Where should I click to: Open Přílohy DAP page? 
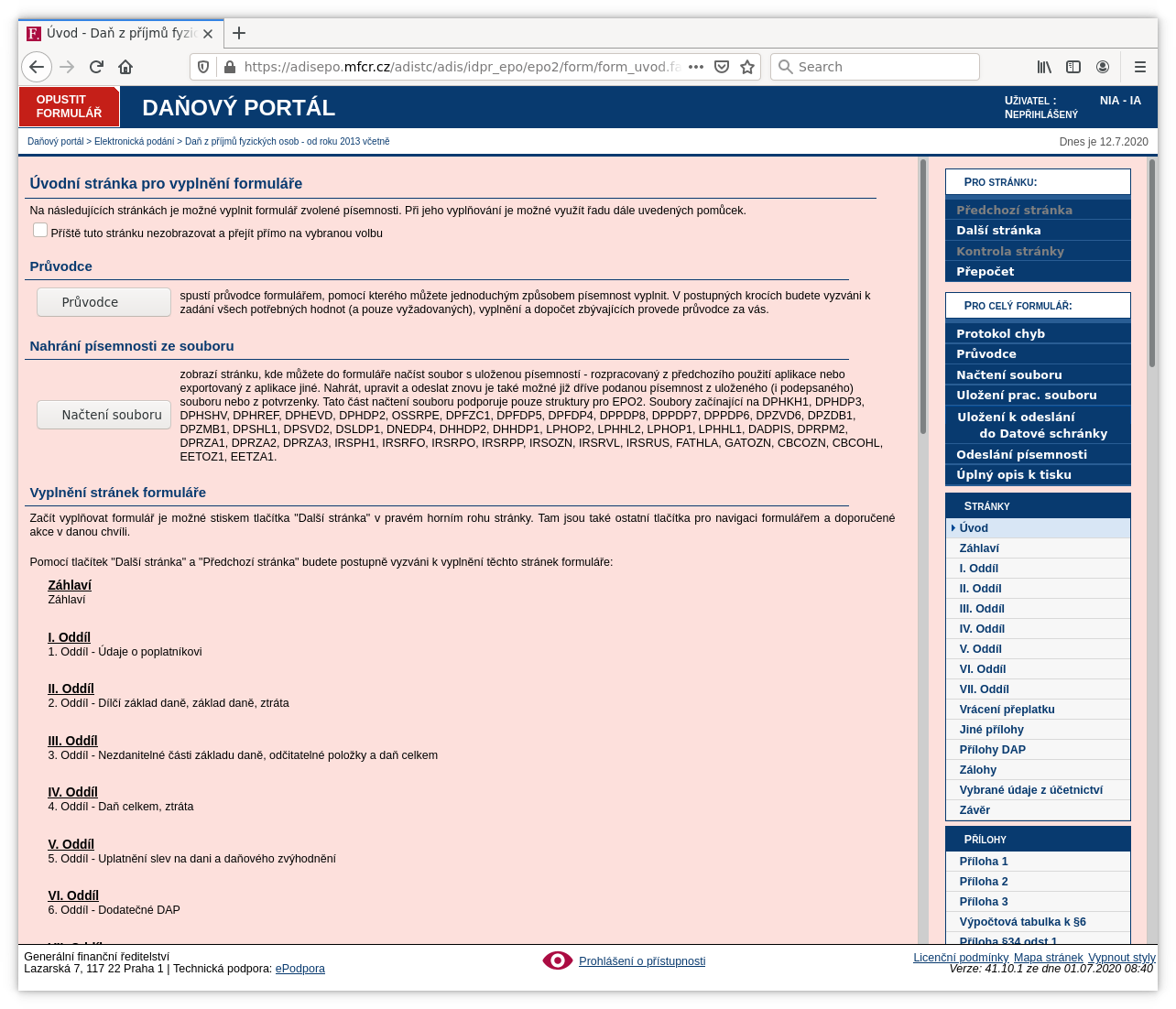(1038, 750)
